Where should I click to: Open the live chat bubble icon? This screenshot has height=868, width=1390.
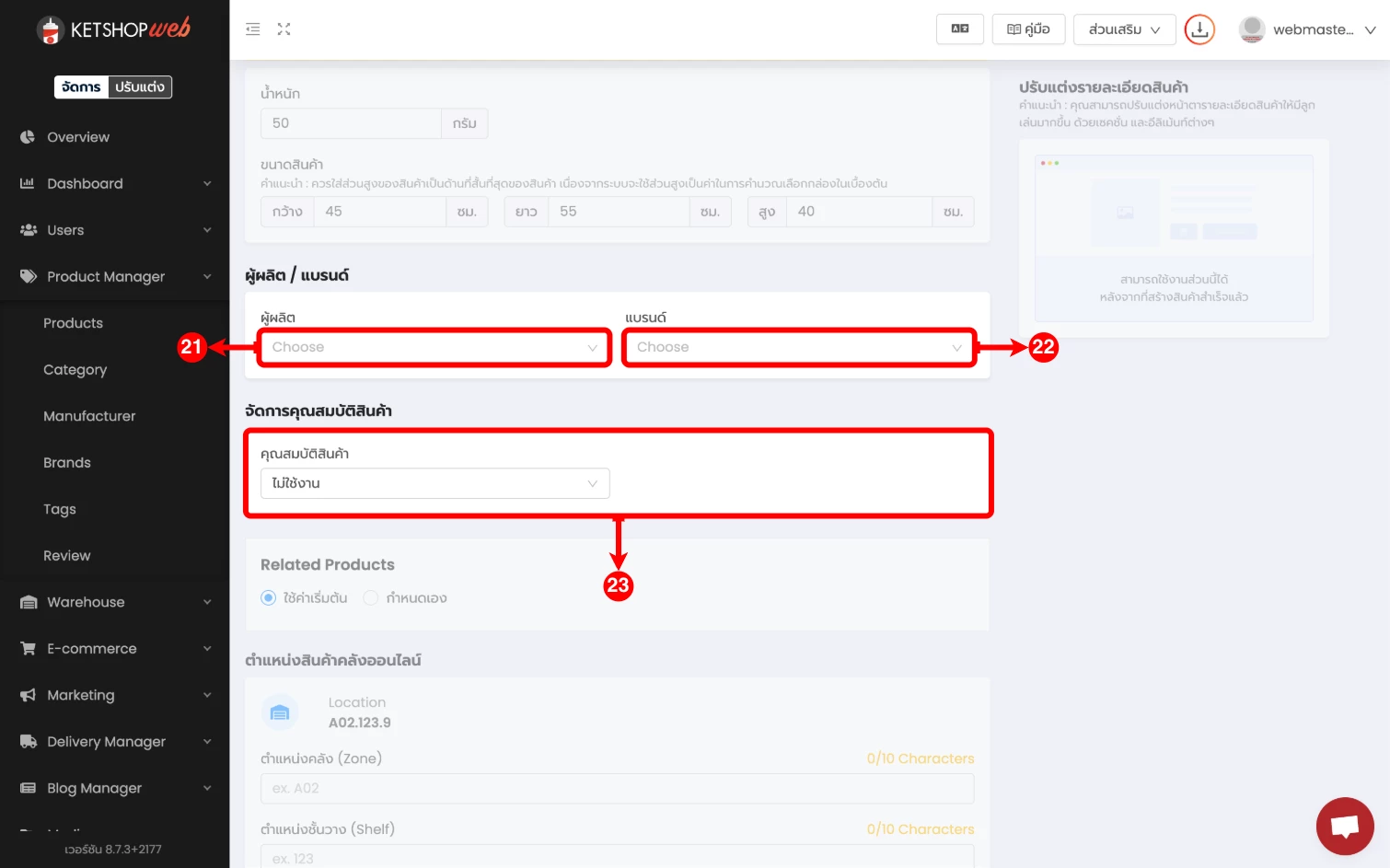(1344, 826)
